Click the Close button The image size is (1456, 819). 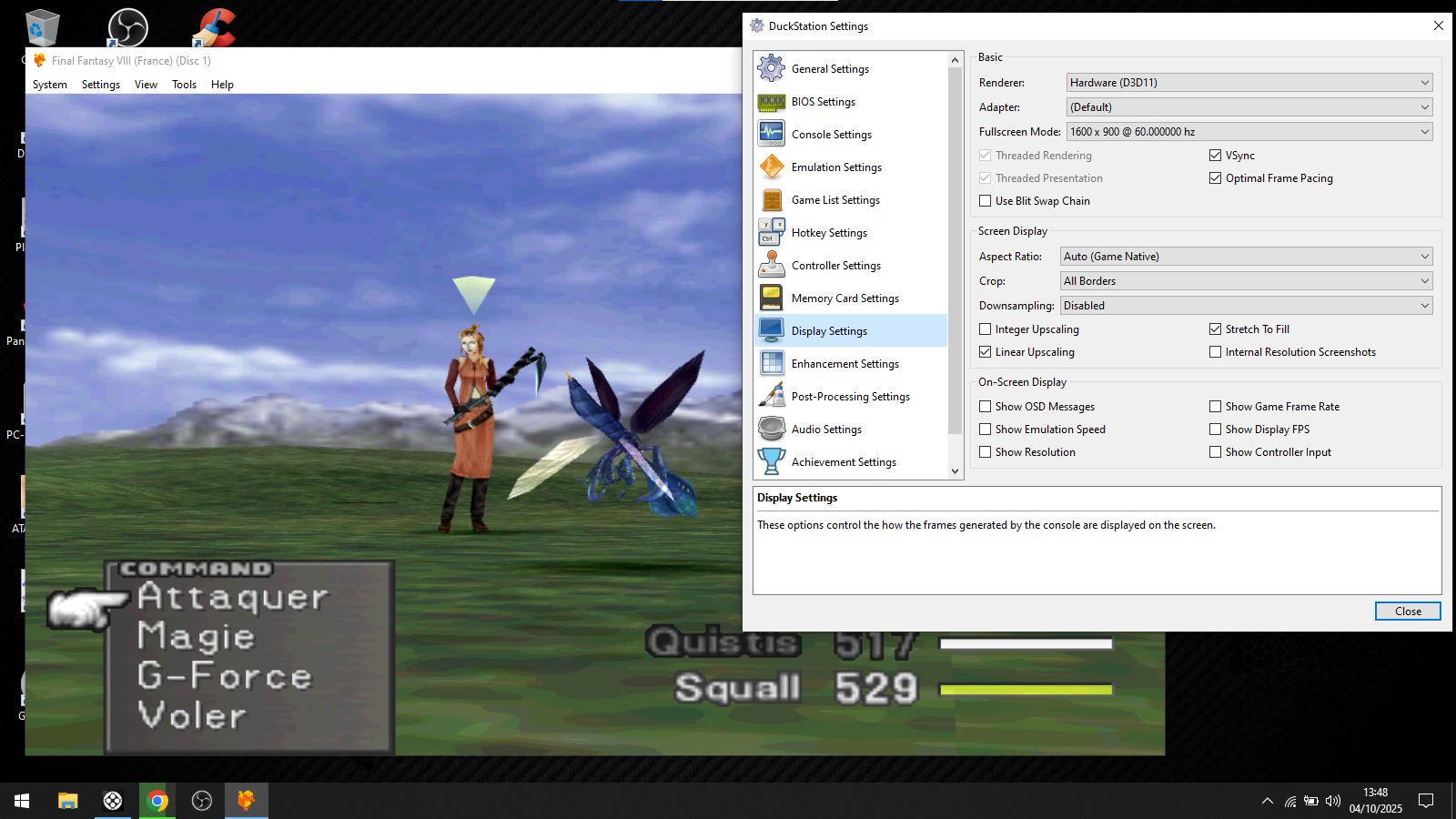coord(1407,612)
